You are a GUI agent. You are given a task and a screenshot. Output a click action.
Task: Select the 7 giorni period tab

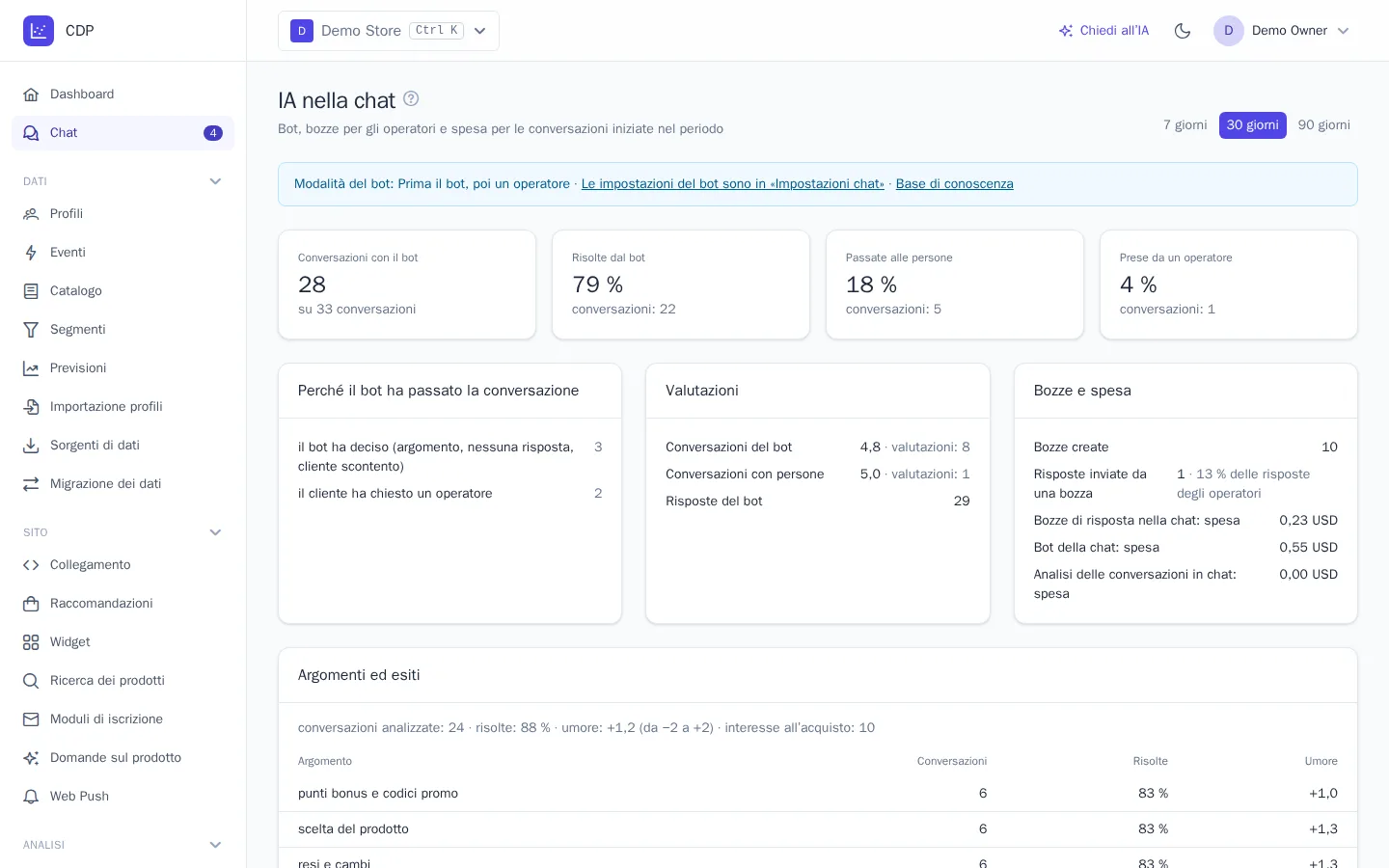1185,125
